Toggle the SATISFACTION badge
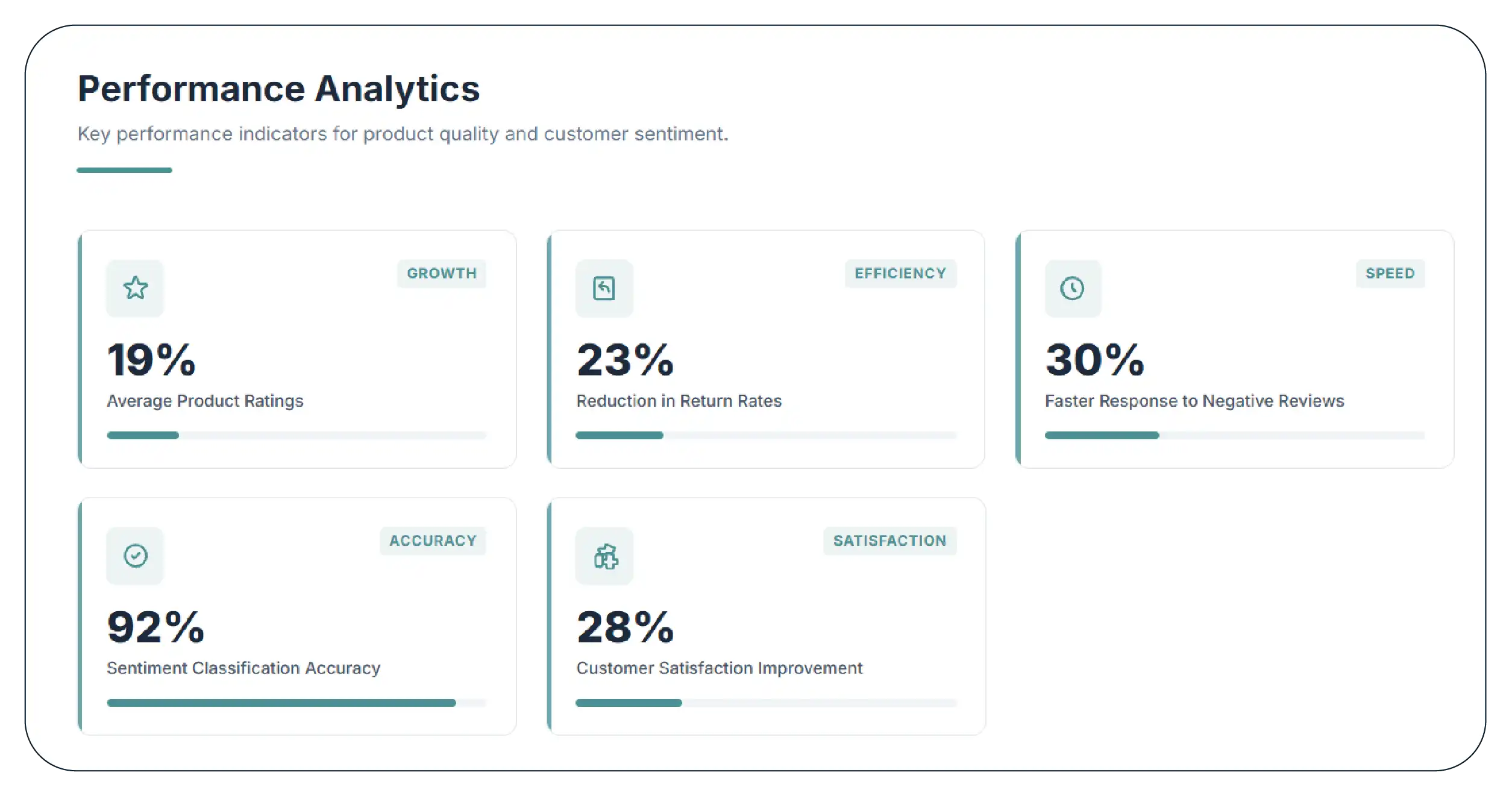 point(890,541)
